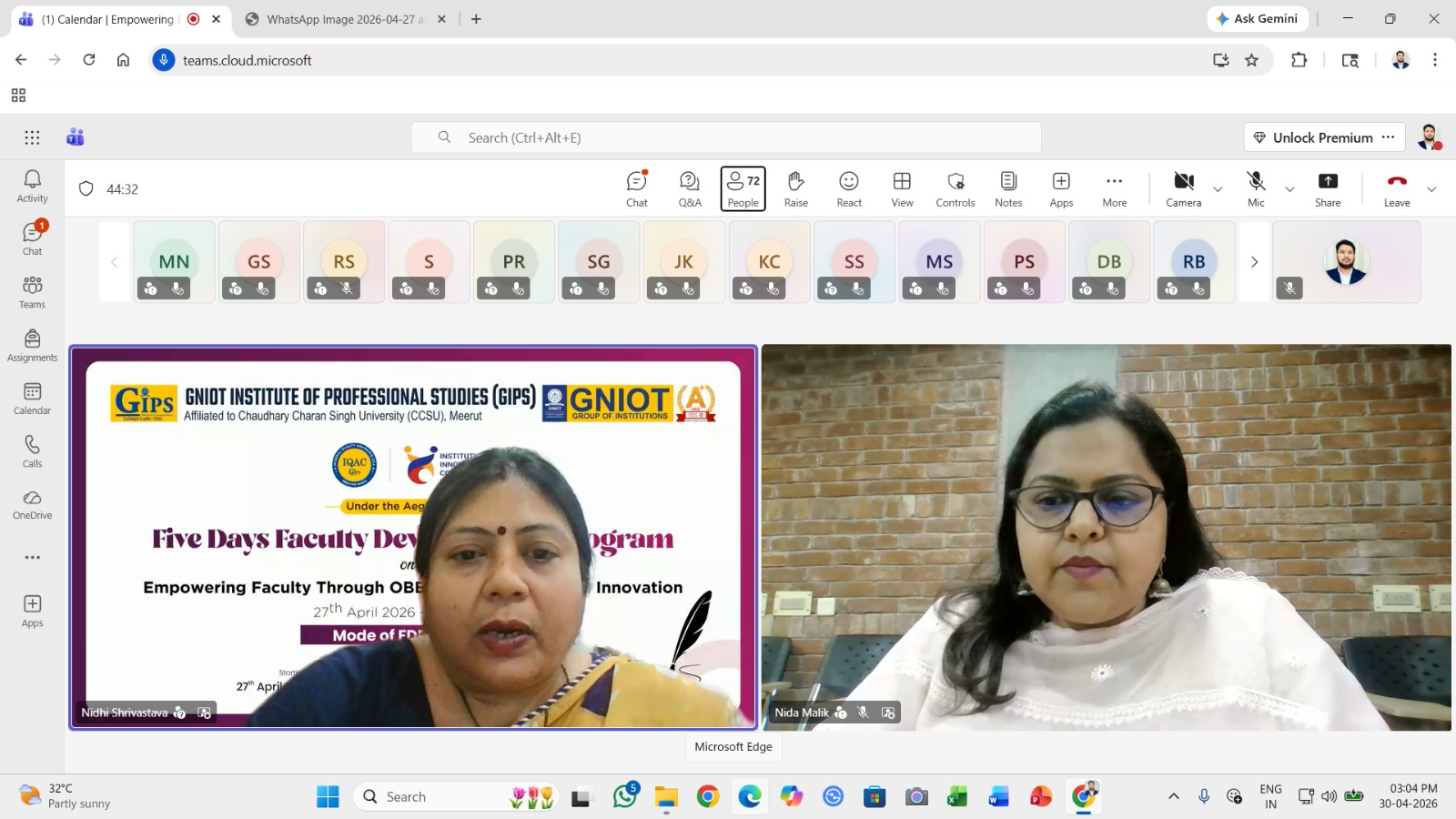Show the People participants list
The width and height of the screenshot is (1456, 819).
pos(743,189)
